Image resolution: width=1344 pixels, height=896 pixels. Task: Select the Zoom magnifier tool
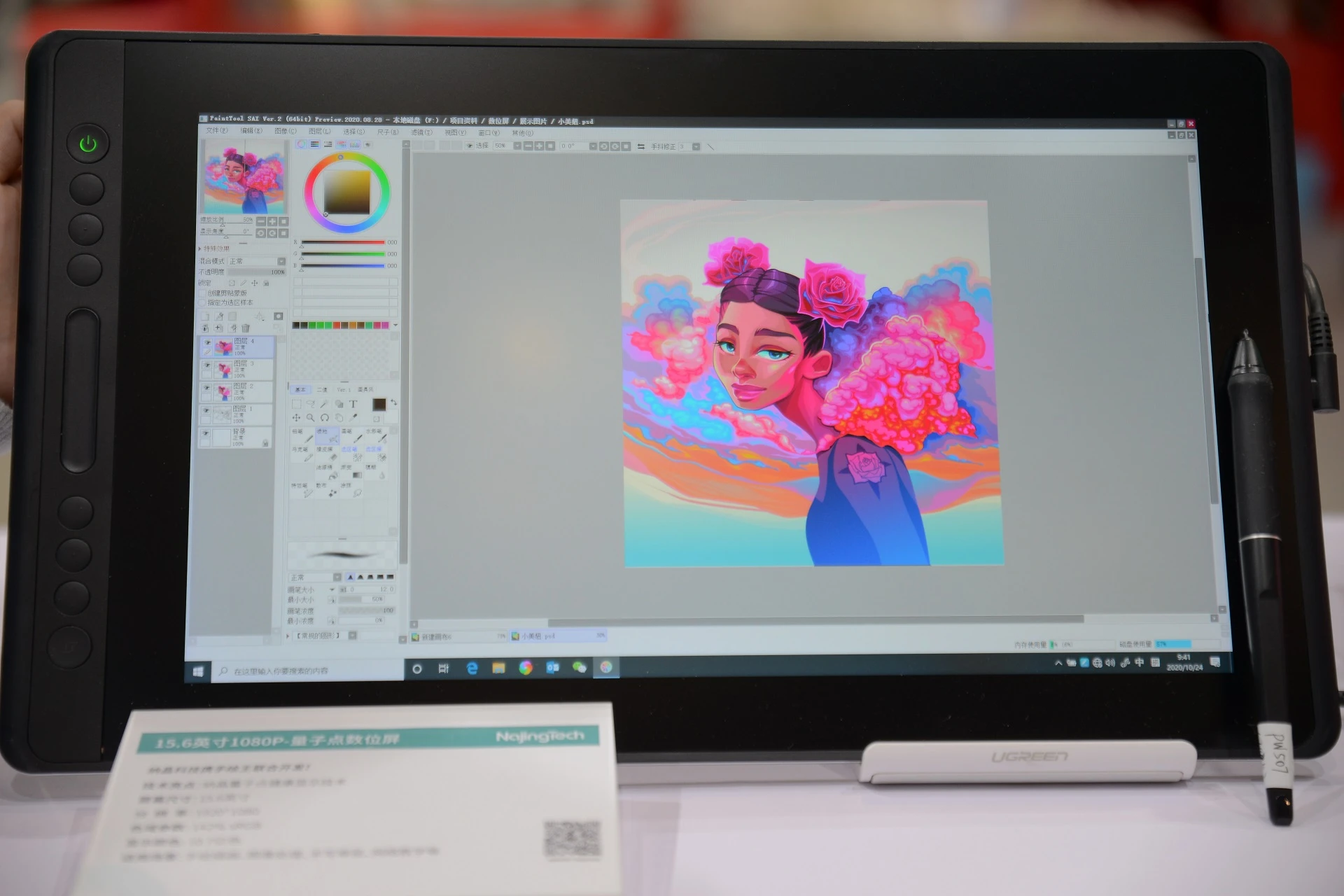click(310, 417)
